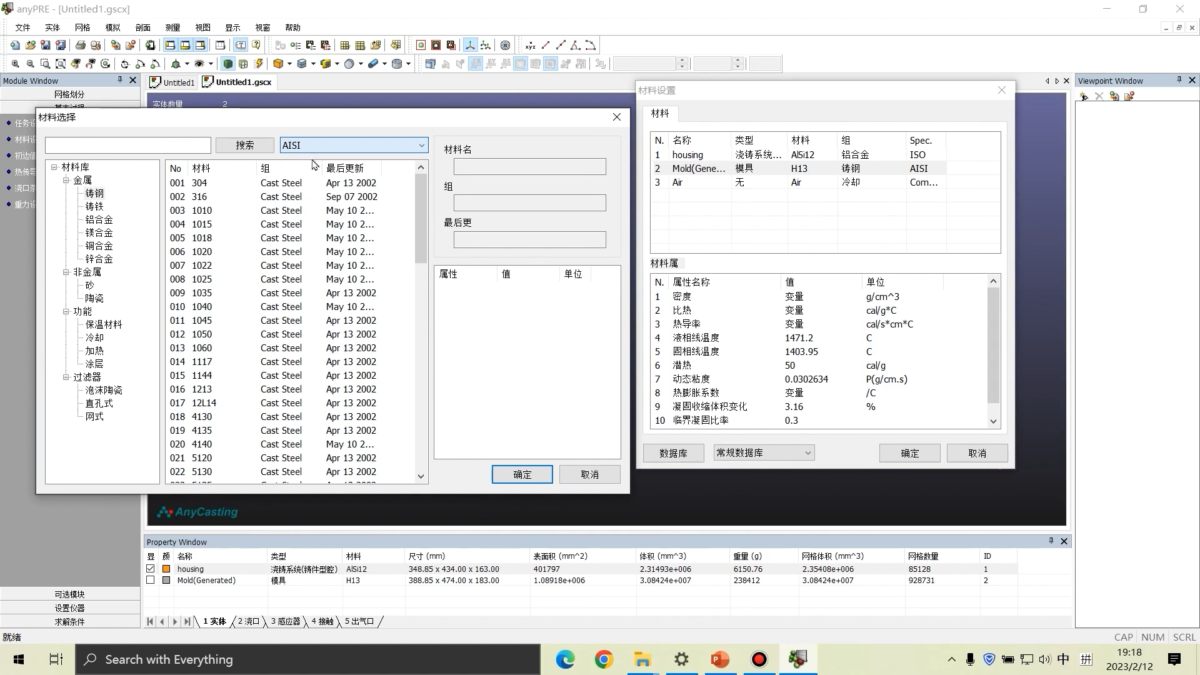Click the new file icon in toolbar

point(15,45)
